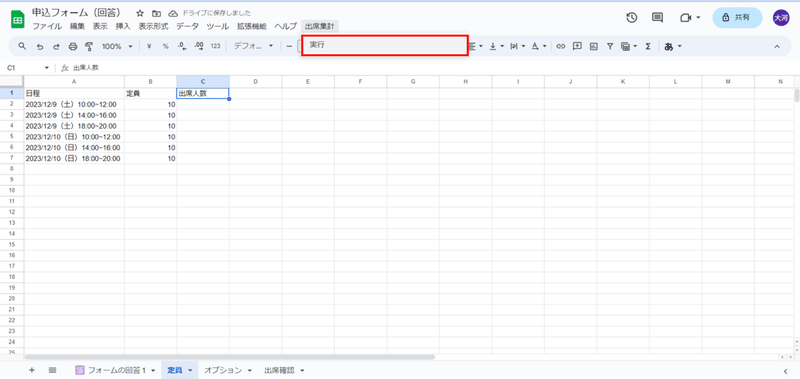
Task: Click the search menus magnifier icon
Action: pyautogui.click(x=22, y=46)
